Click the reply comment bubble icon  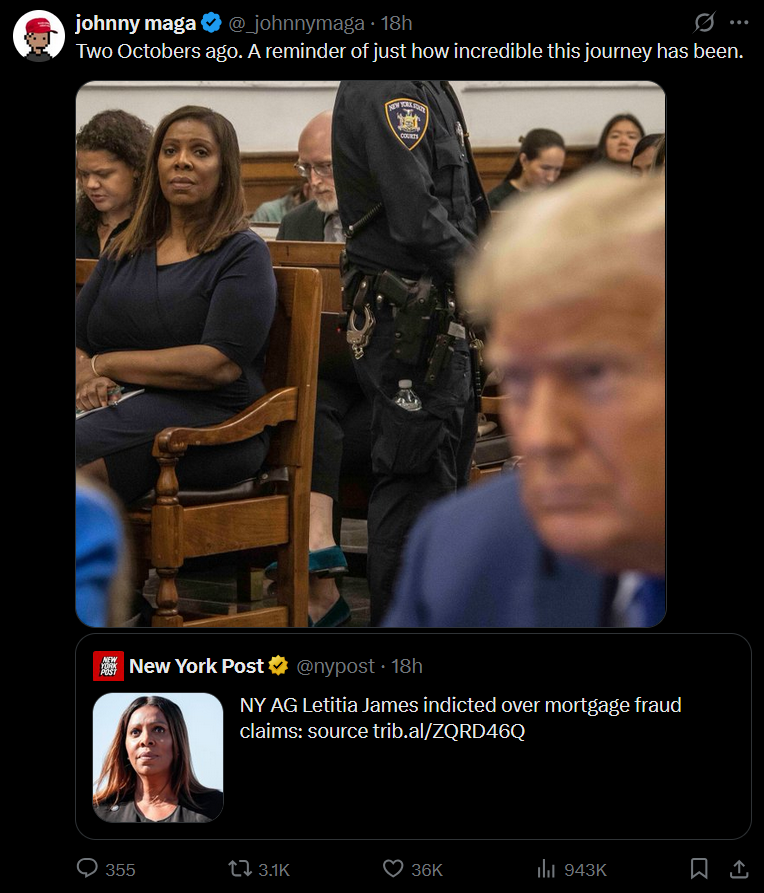[x=88, y=869]
